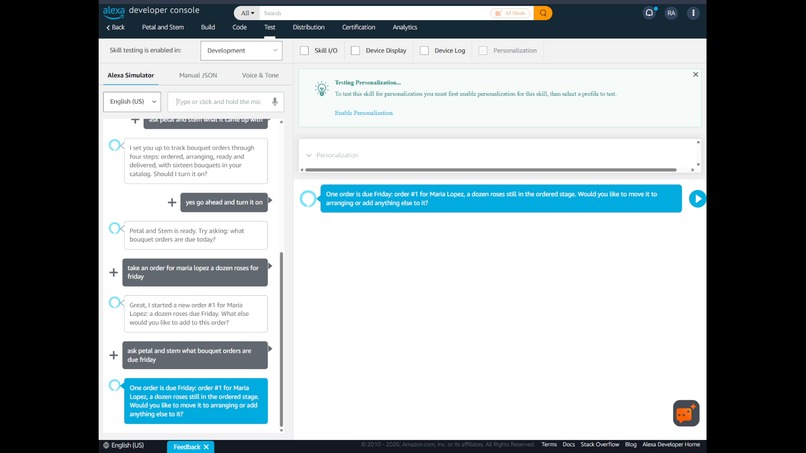Switch to the Code tab

[x=240, y=27]
